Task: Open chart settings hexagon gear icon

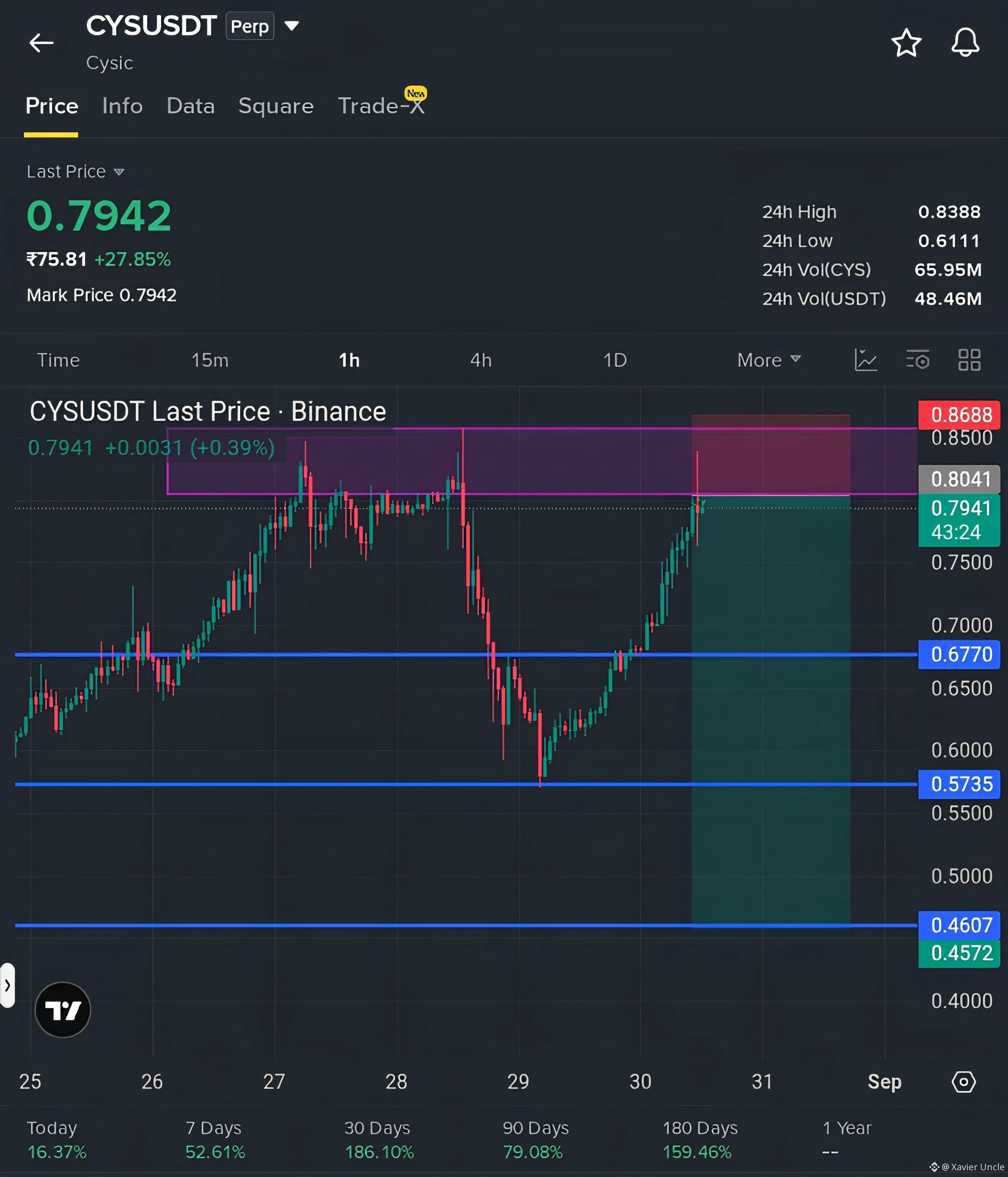Action: point(964,1082)
